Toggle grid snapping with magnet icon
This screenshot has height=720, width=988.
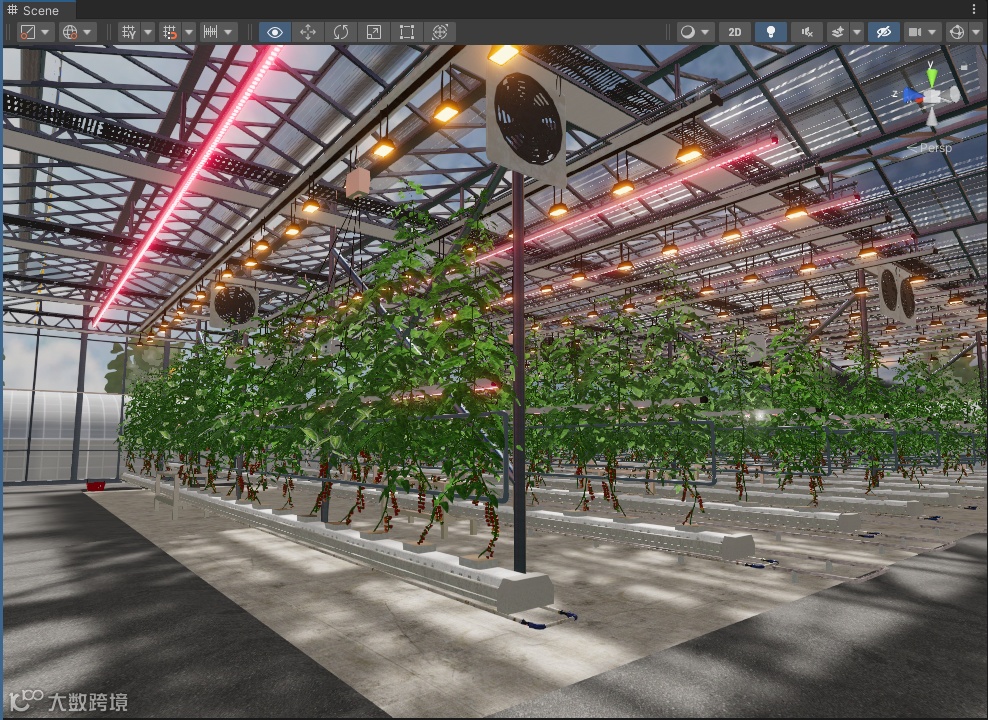point(169,32)
